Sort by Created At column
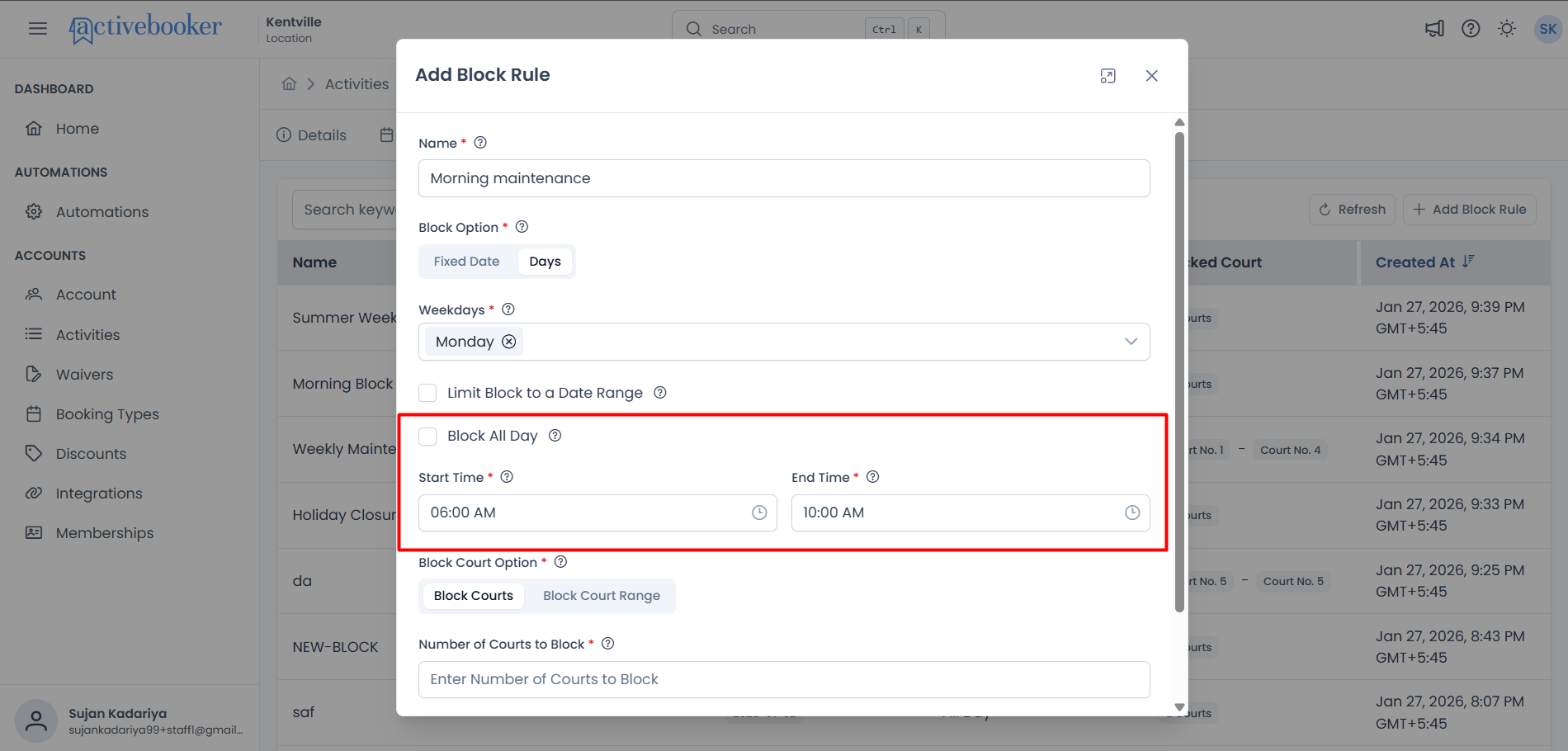 (1425, 262)
